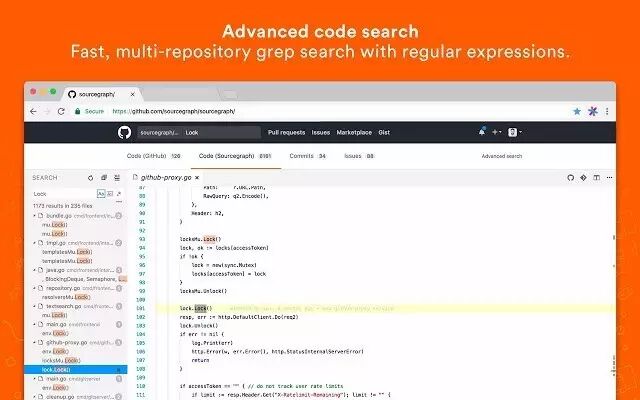Toggle regular expression search option

(x=119, y=193)
